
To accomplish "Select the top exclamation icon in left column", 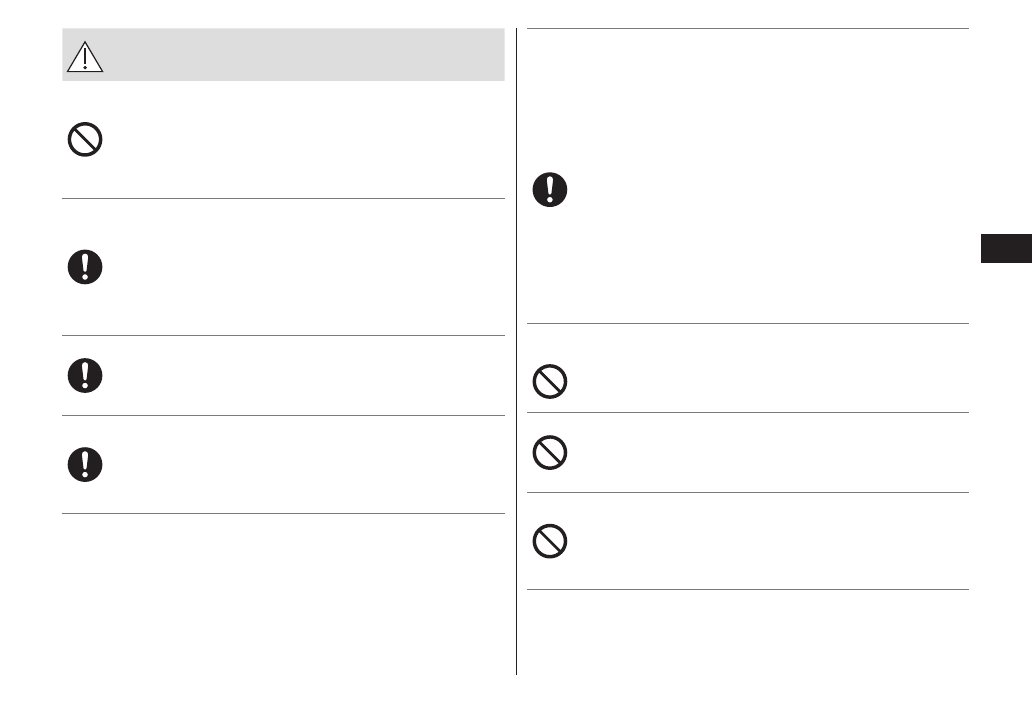I will (85, 267).
